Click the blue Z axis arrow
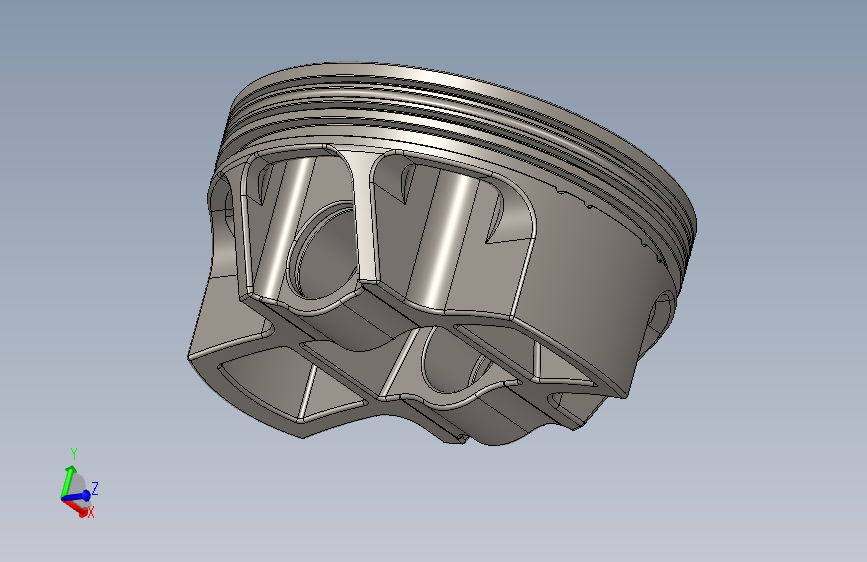The width and height of the screenshot is (867, 562). click(x=77, y=496)
